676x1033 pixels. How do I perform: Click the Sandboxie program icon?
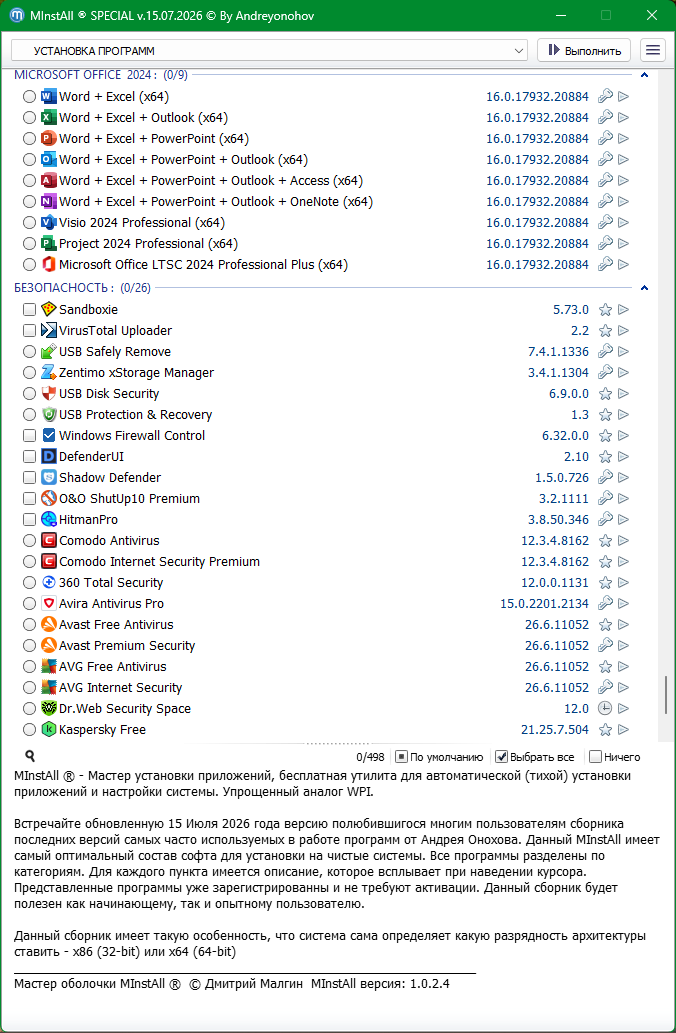click(x=49, y=309)
